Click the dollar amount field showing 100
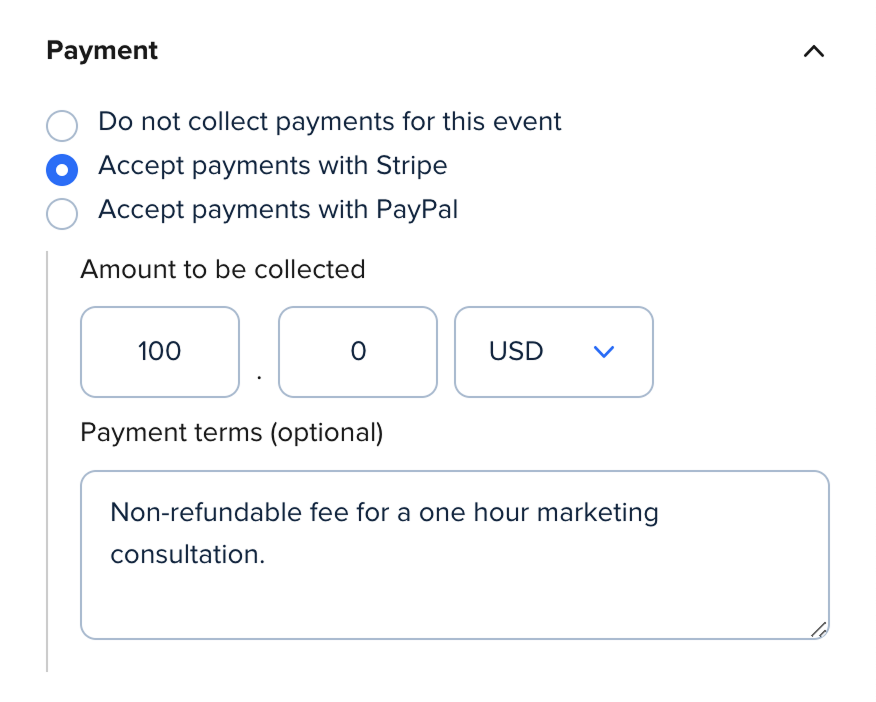 [159, 352]
